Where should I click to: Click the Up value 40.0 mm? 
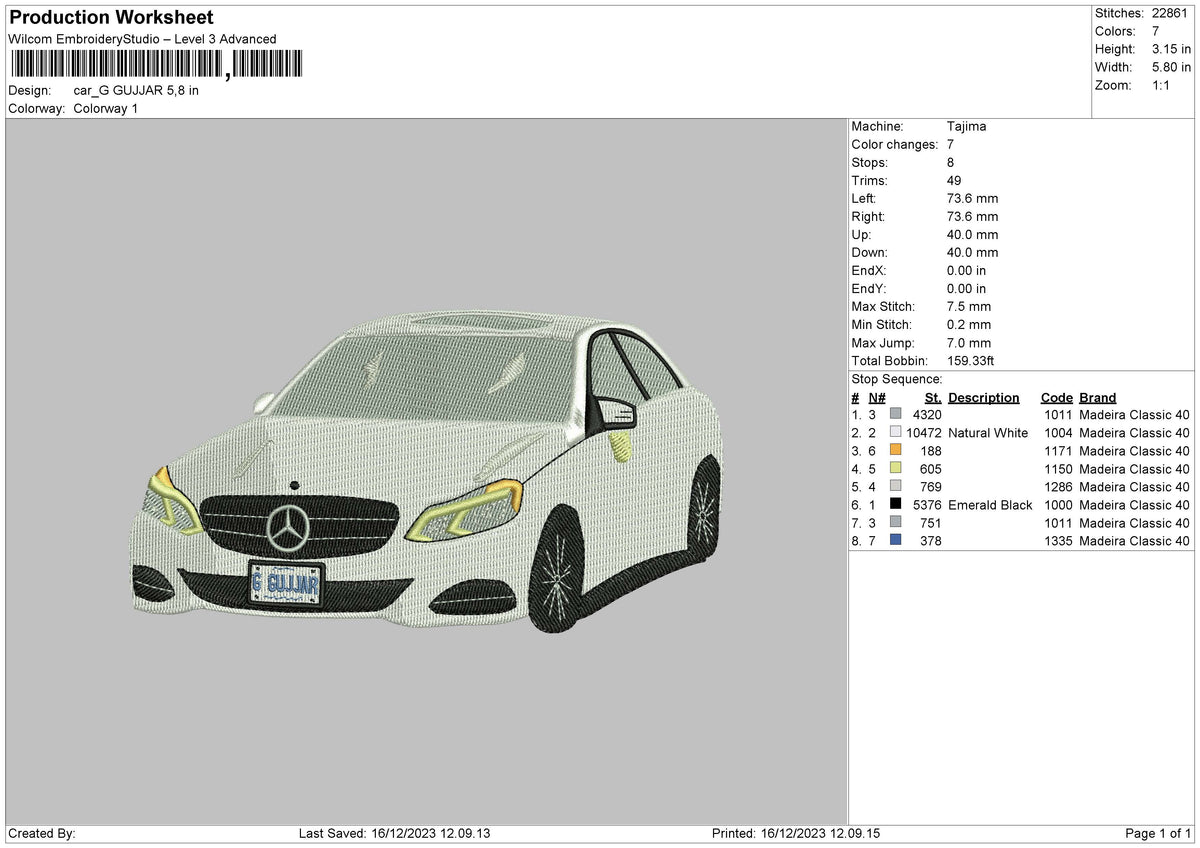pos(972,235)
